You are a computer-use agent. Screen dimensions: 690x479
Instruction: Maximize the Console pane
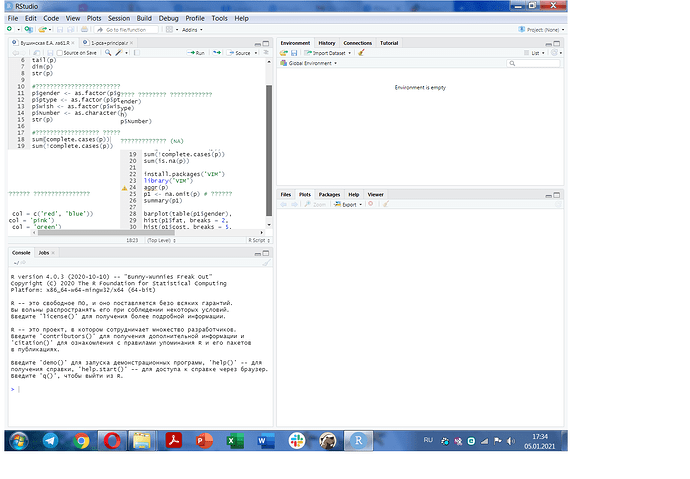(266, 253)
